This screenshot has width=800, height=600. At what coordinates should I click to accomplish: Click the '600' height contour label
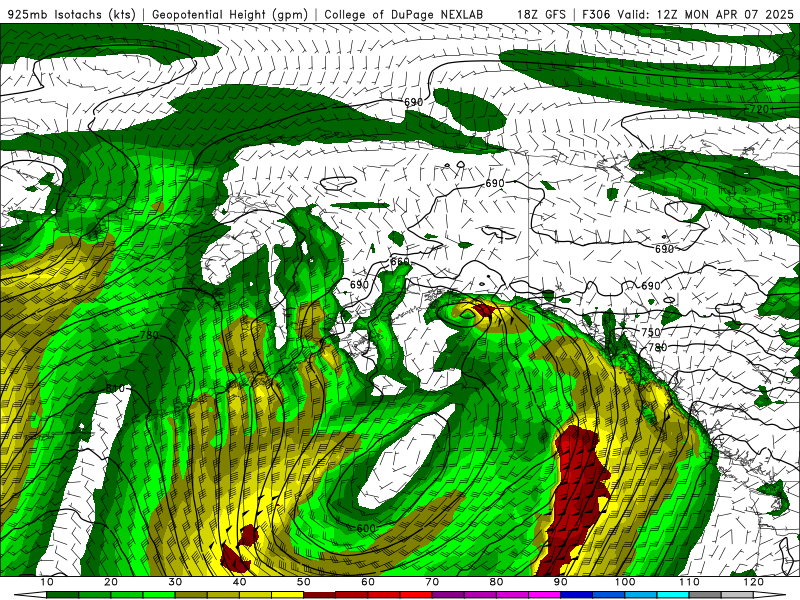tap(366, 529)
